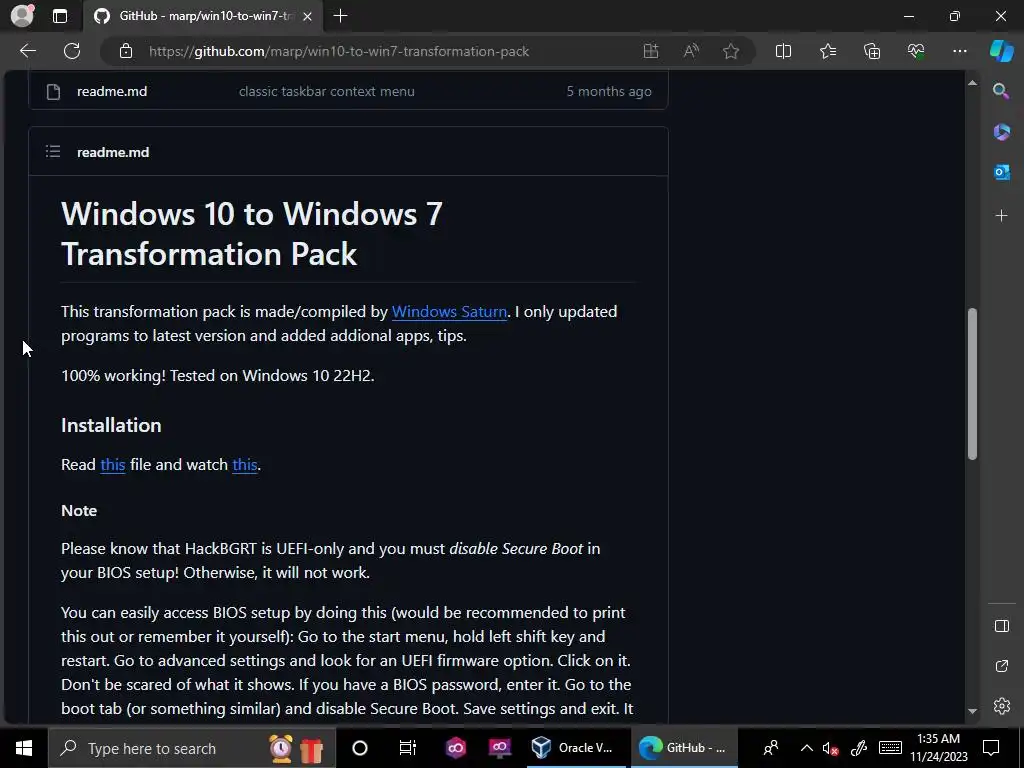Screen dimensions: 1024x768
Task: Open the first 'this' file link
Action: click(112, 464)
